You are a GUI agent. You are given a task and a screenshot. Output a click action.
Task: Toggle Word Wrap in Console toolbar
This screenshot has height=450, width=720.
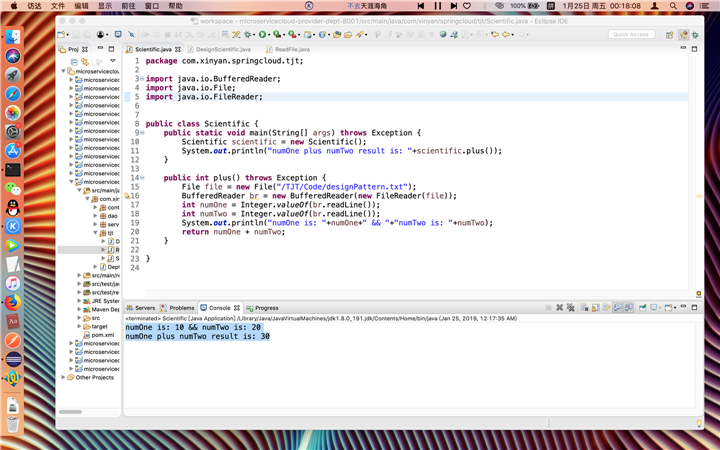(607, 308)
